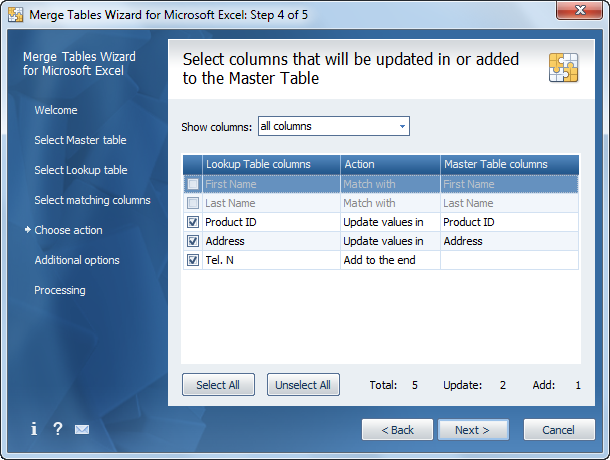Click Update values in action for Product ID
Image resolution: width=610 pixels, height=460 pixels.
[390, 222]
